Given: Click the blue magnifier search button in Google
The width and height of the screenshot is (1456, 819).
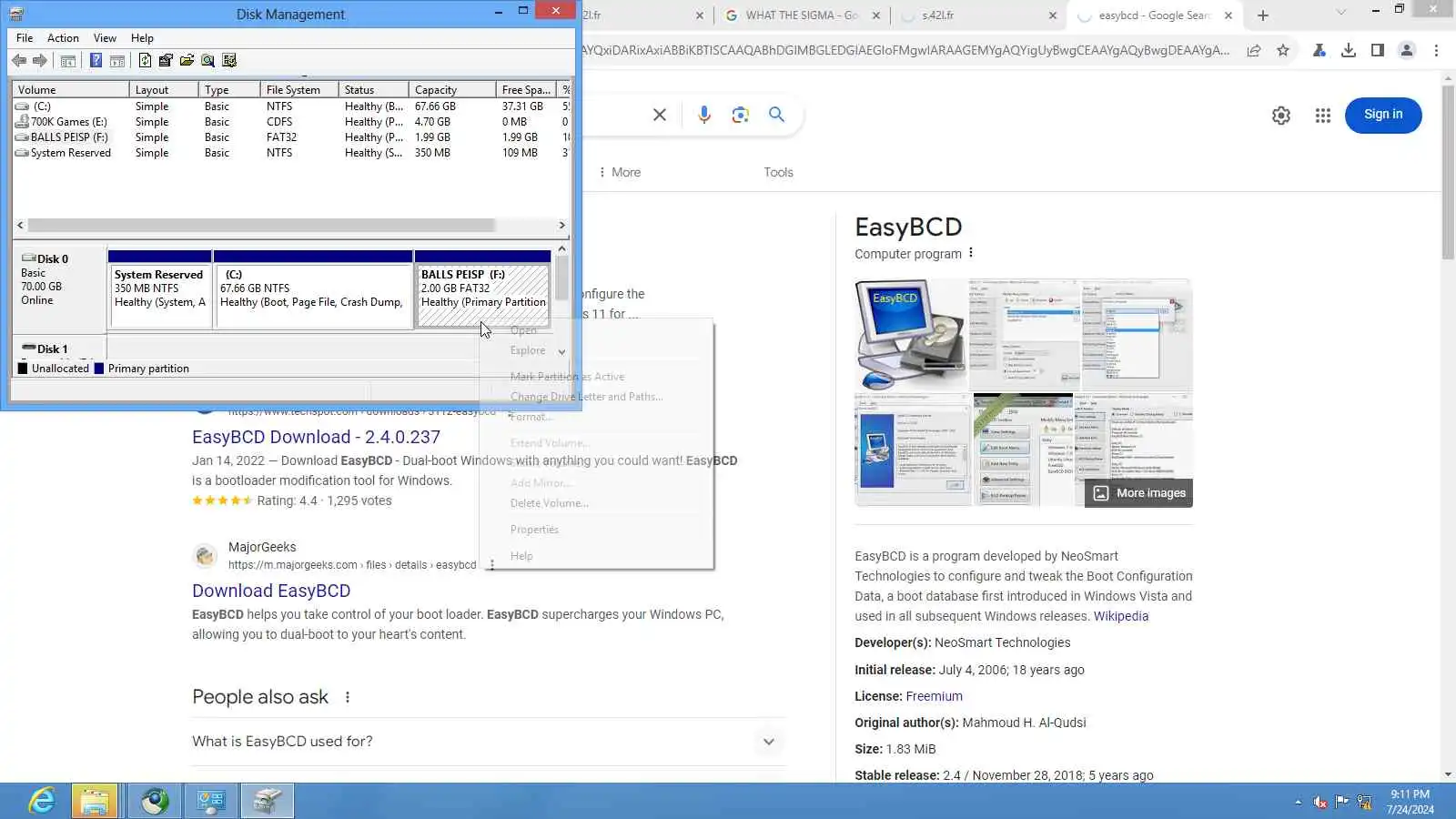Looking at the screenshot, I should (776, 115).
